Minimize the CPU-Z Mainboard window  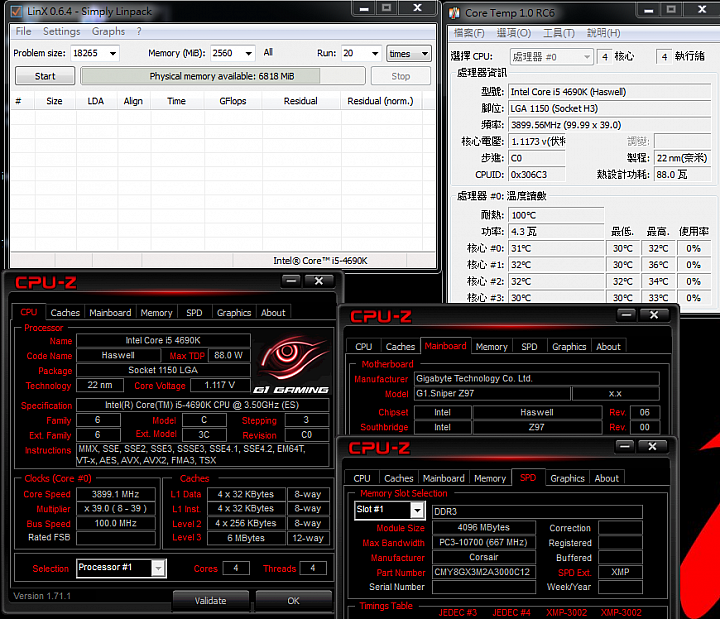coord(626,315)
